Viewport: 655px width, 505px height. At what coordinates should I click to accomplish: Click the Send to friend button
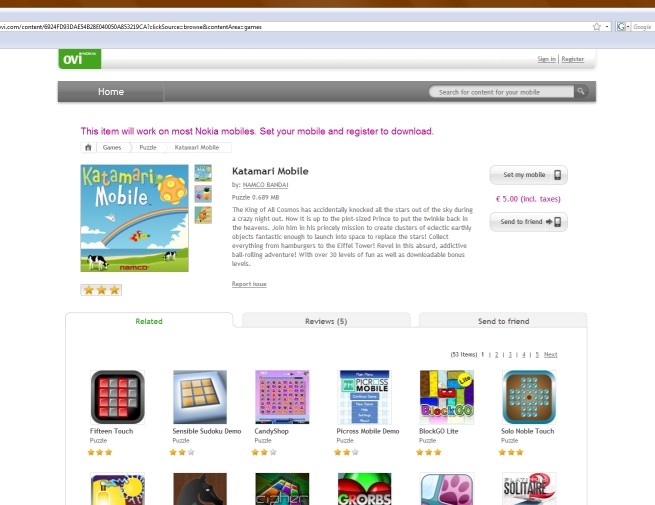tap(528, 221)
